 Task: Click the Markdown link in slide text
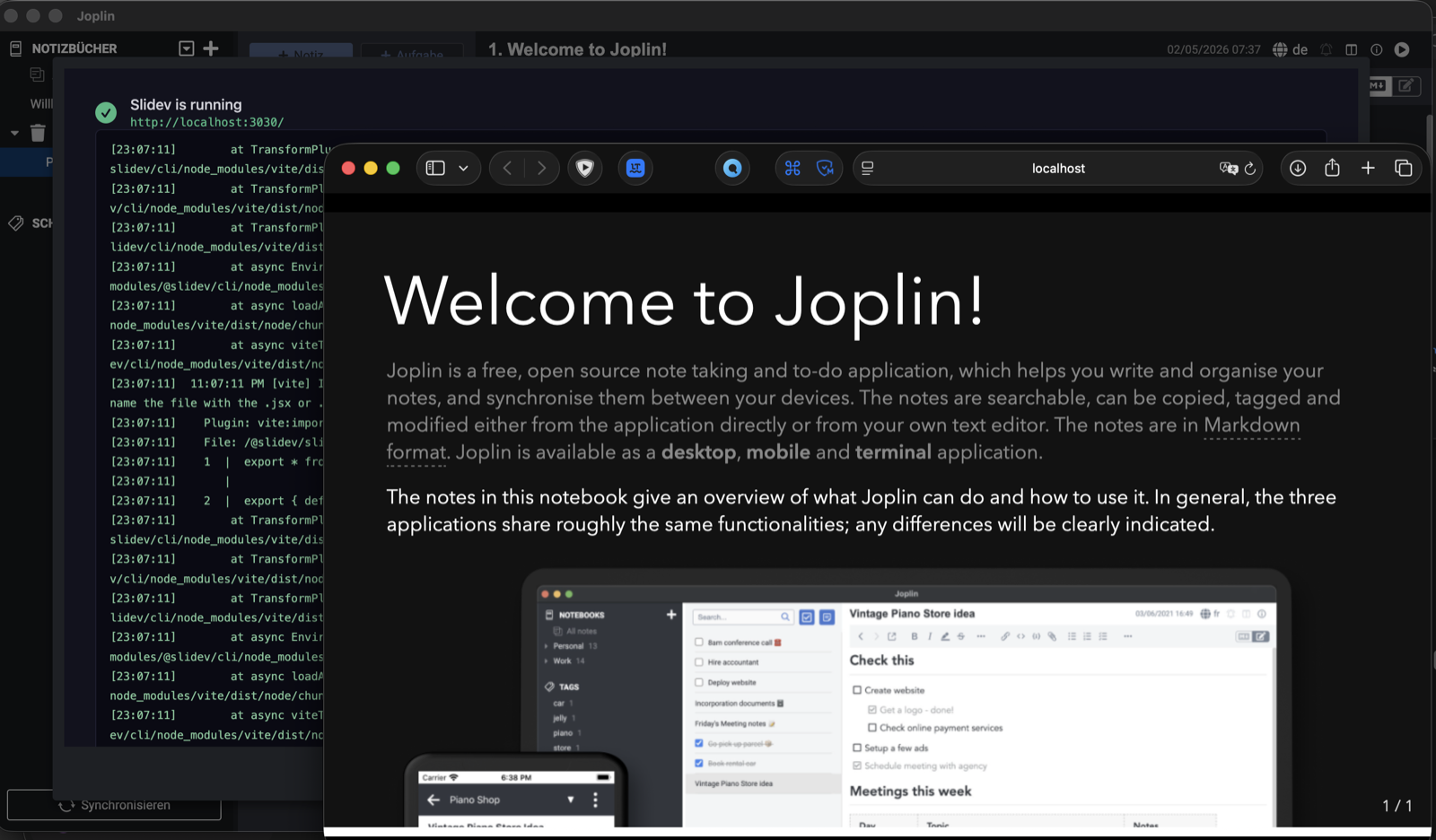[x=1251, y=425]
